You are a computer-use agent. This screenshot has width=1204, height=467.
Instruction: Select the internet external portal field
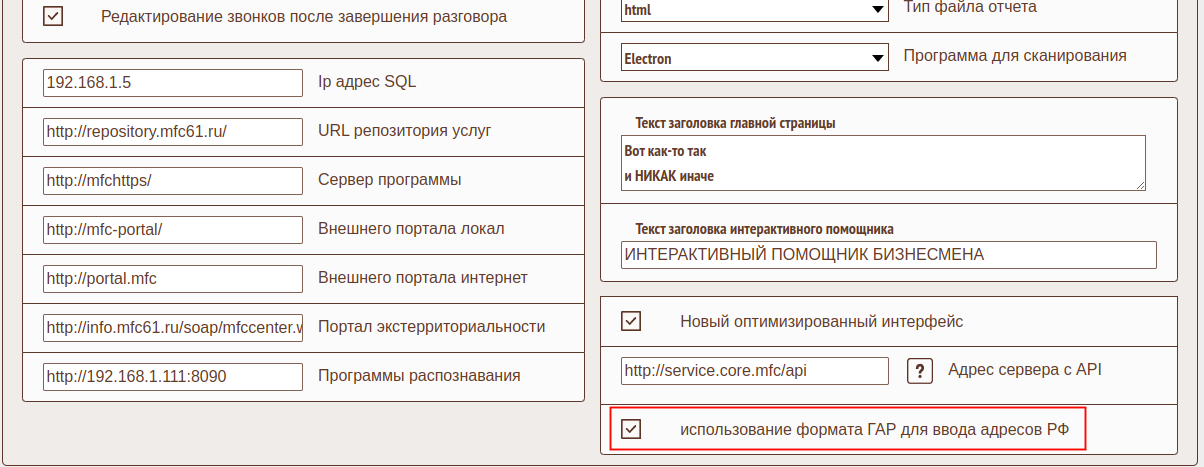pyautogui.click(x=172, y=278)
